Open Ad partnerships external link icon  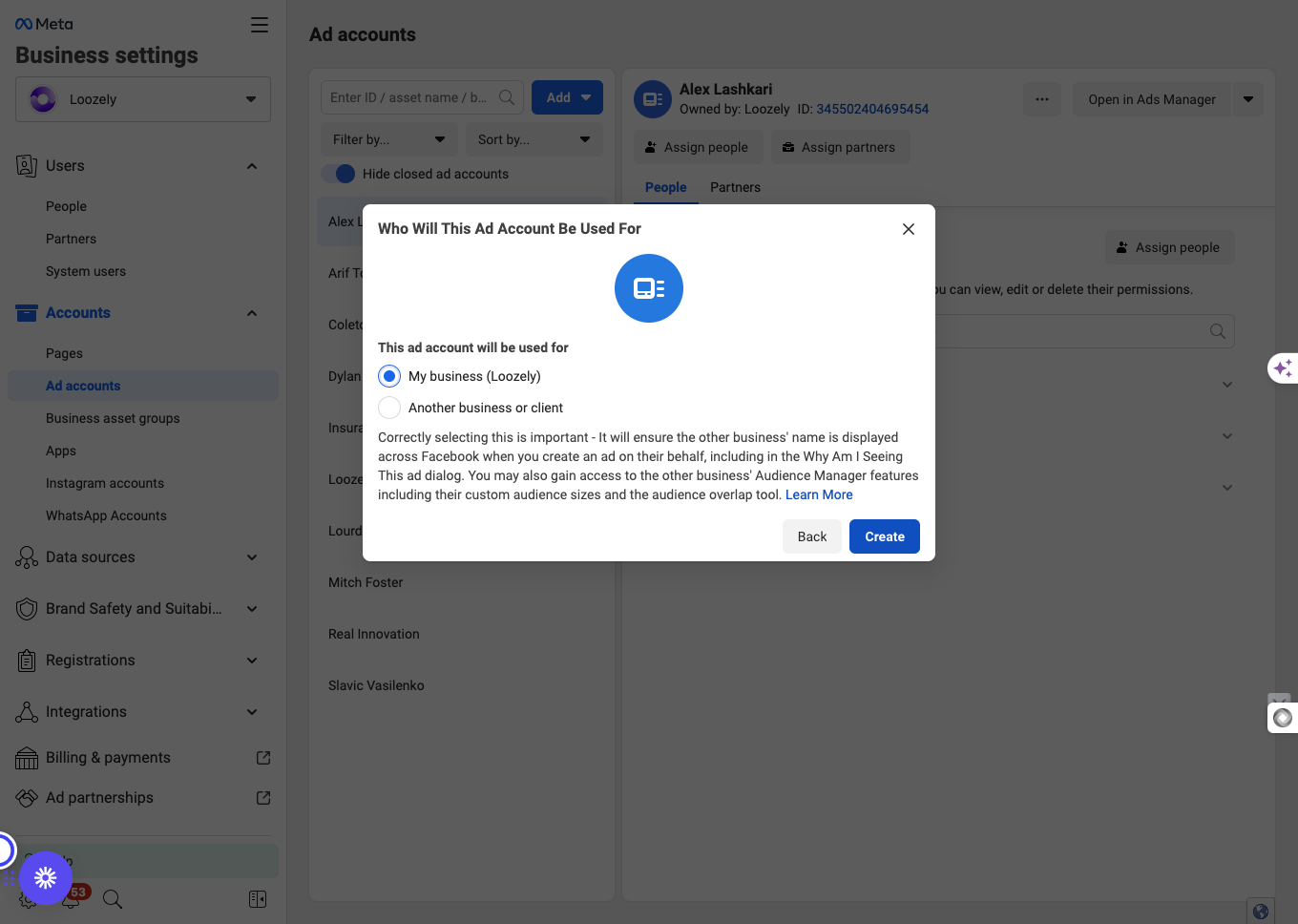[x=263, y=798]
